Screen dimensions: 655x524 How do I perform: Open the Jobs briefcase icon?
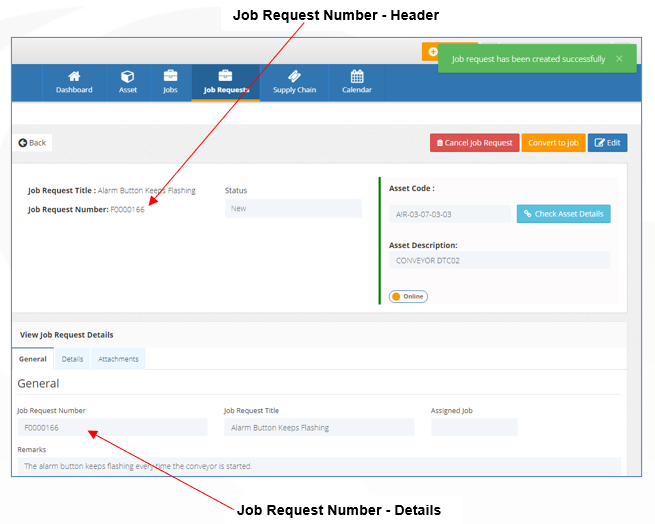pos(170,76)
